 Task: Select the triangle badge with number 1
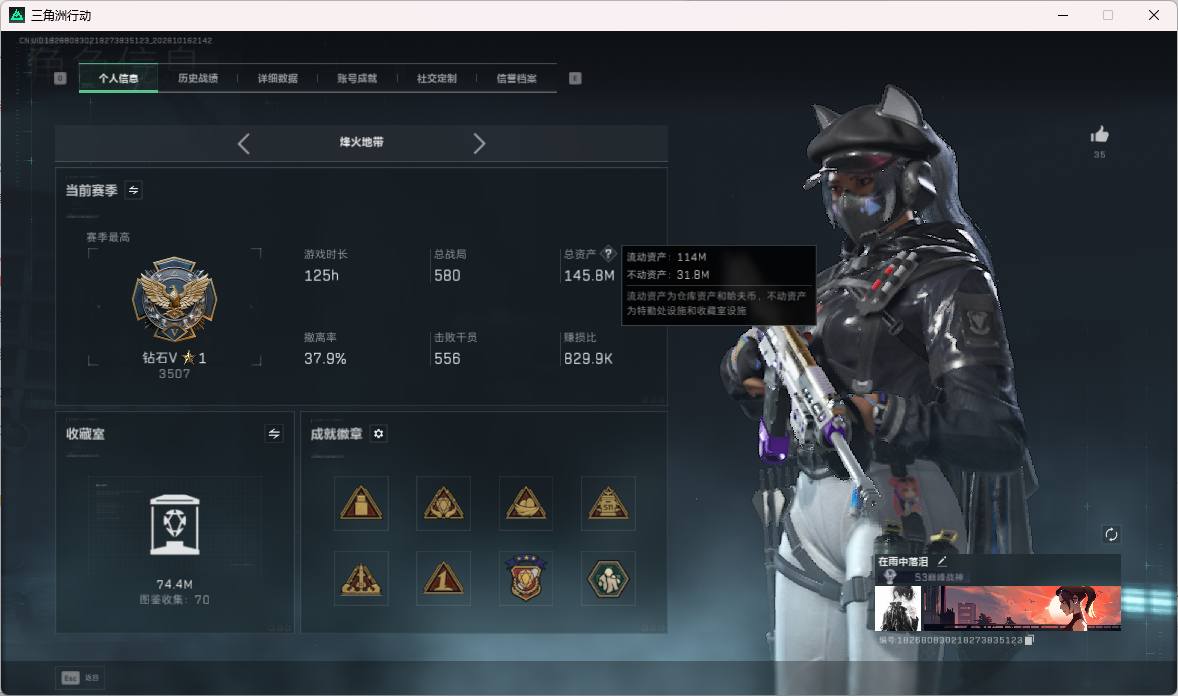pos(443,579)
